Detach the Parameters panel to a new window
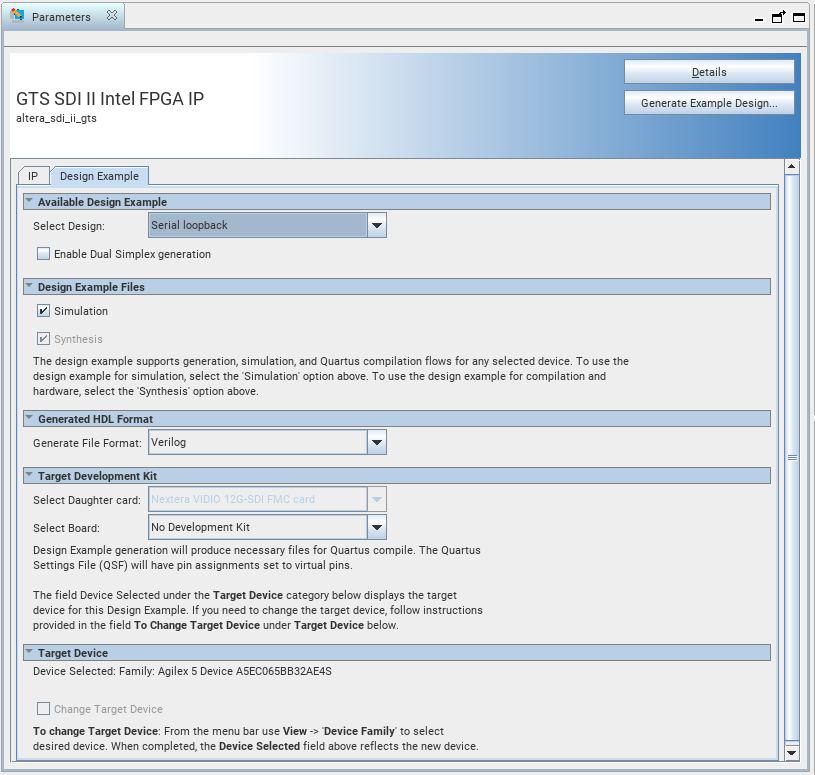This screenshot has height=775, width=815. pyautogui.click(x=778, y=17)
